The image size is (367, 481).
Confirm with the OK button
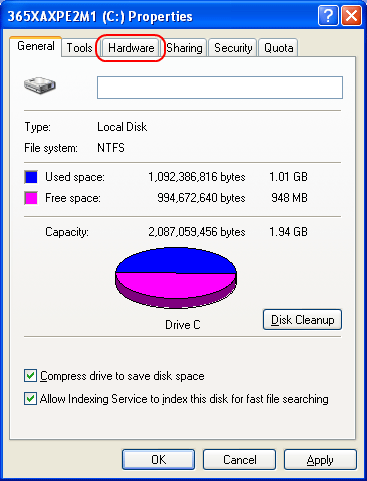(x=158, y=460)
